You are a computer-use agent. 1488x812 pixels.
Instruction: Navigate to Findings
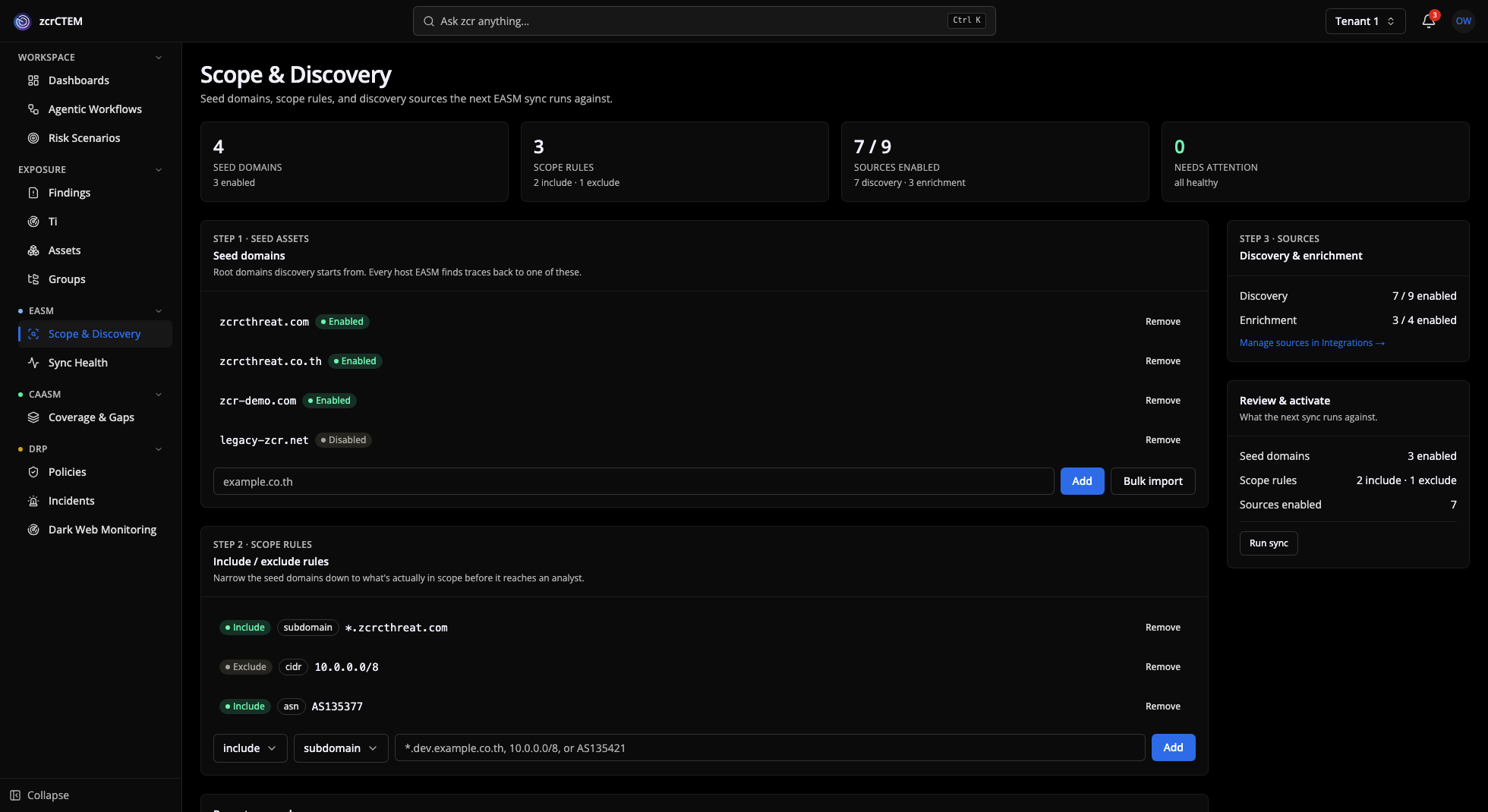pyautogui.click(x=95, y=193)
